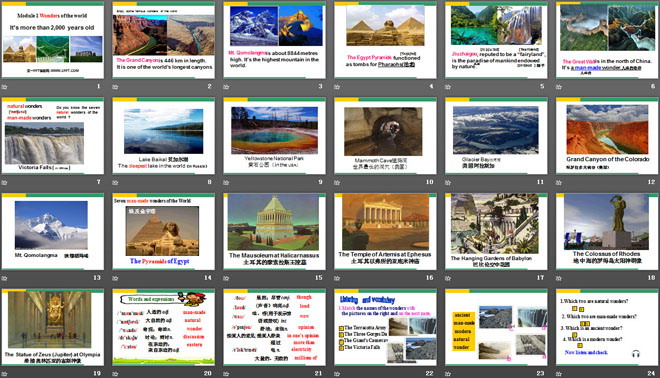Select slide 23 with ancient/modern word box
660x378 pixels.
496,327
